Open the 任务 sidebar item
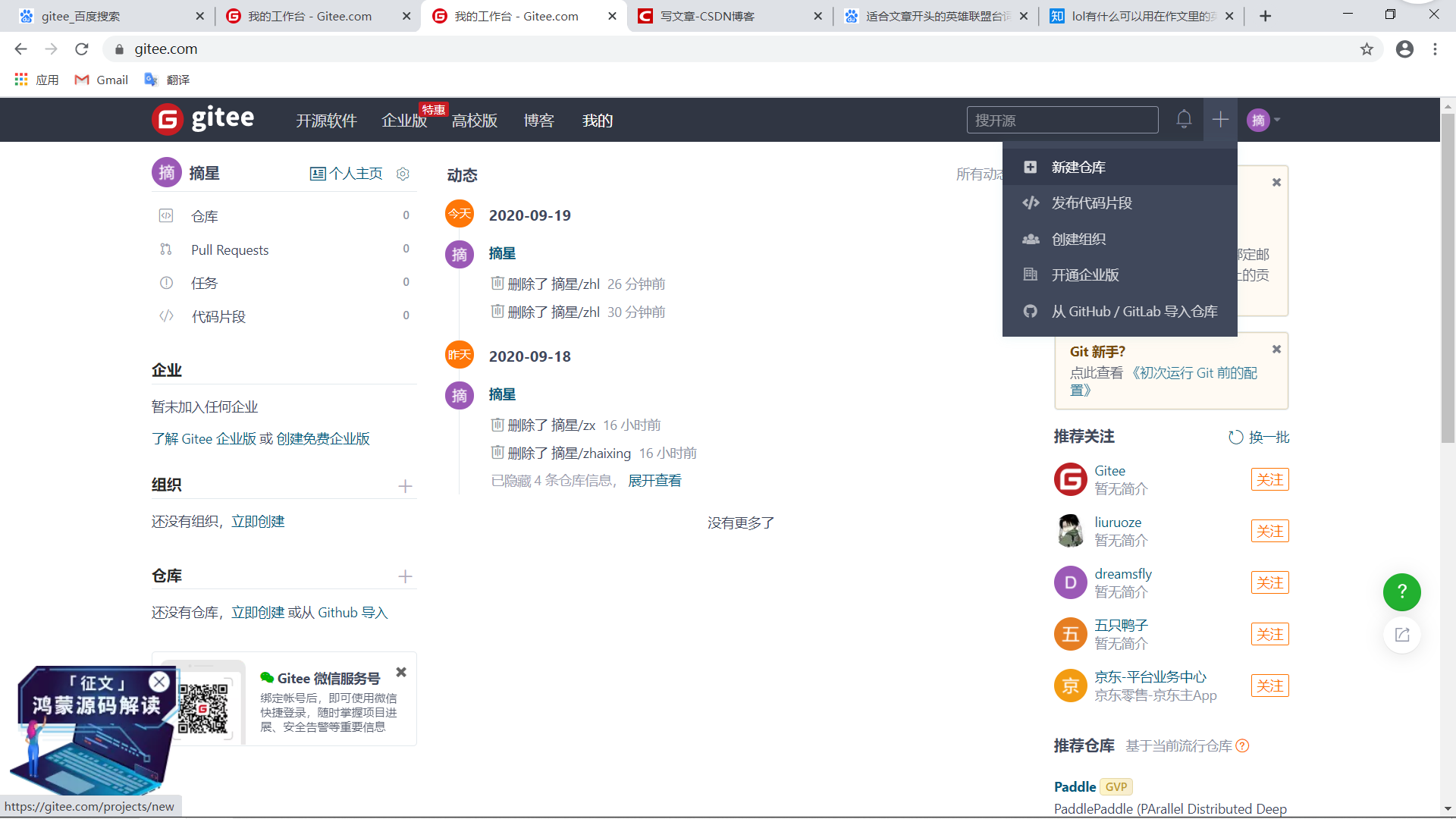The width and height of the screenshot is (1456, 819). pos(203,282)
